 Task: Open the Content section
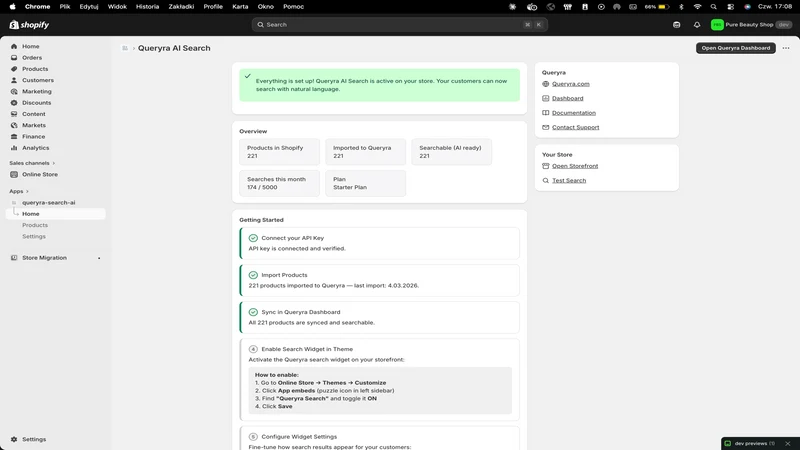(34, 114)
